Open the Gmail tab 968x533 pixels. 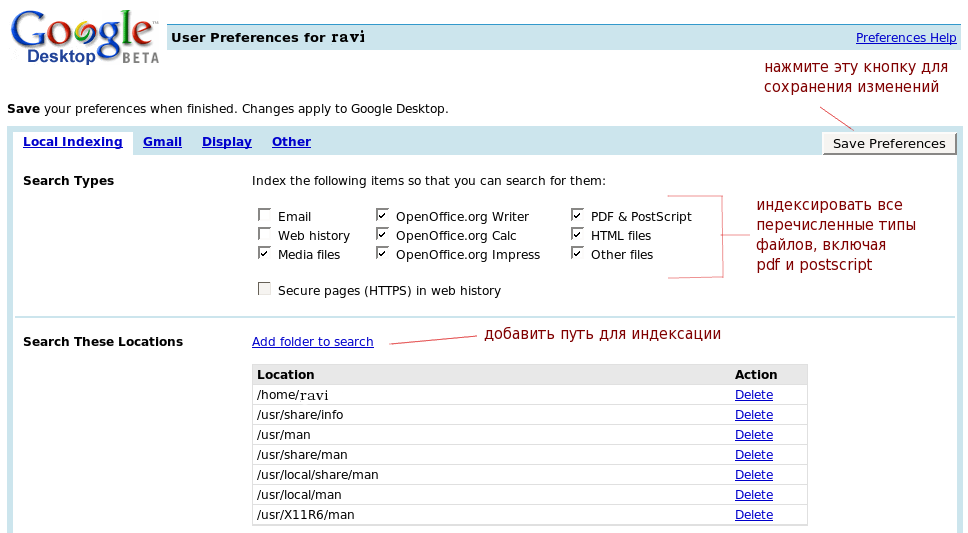coord(162,142)
